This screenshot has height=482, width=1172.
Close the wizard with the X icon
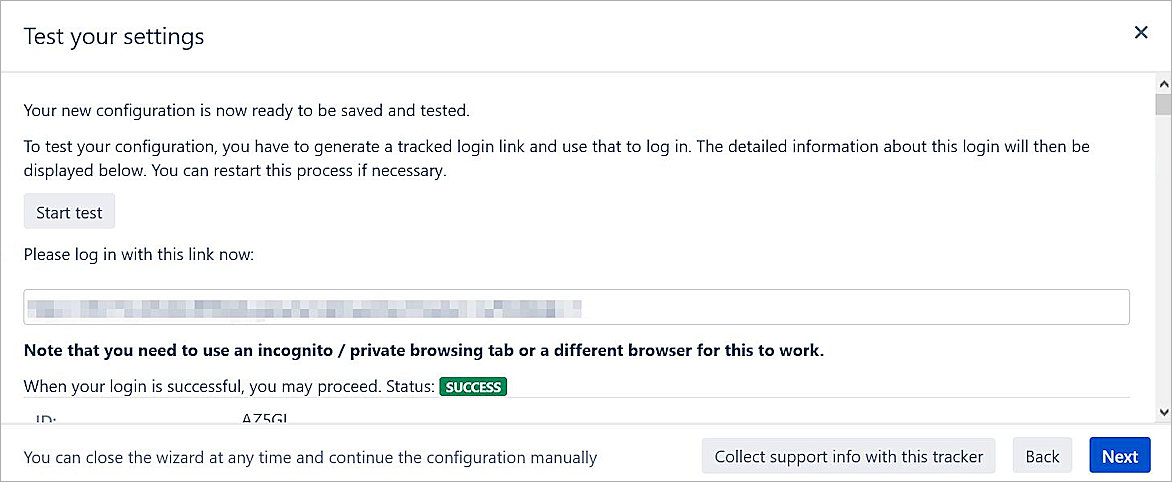pos(1141,33)
